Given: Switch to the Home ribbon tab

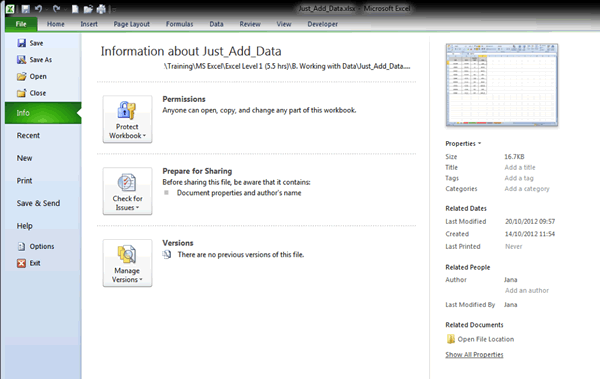Looking at the screenshot, I should click(55, 24).
